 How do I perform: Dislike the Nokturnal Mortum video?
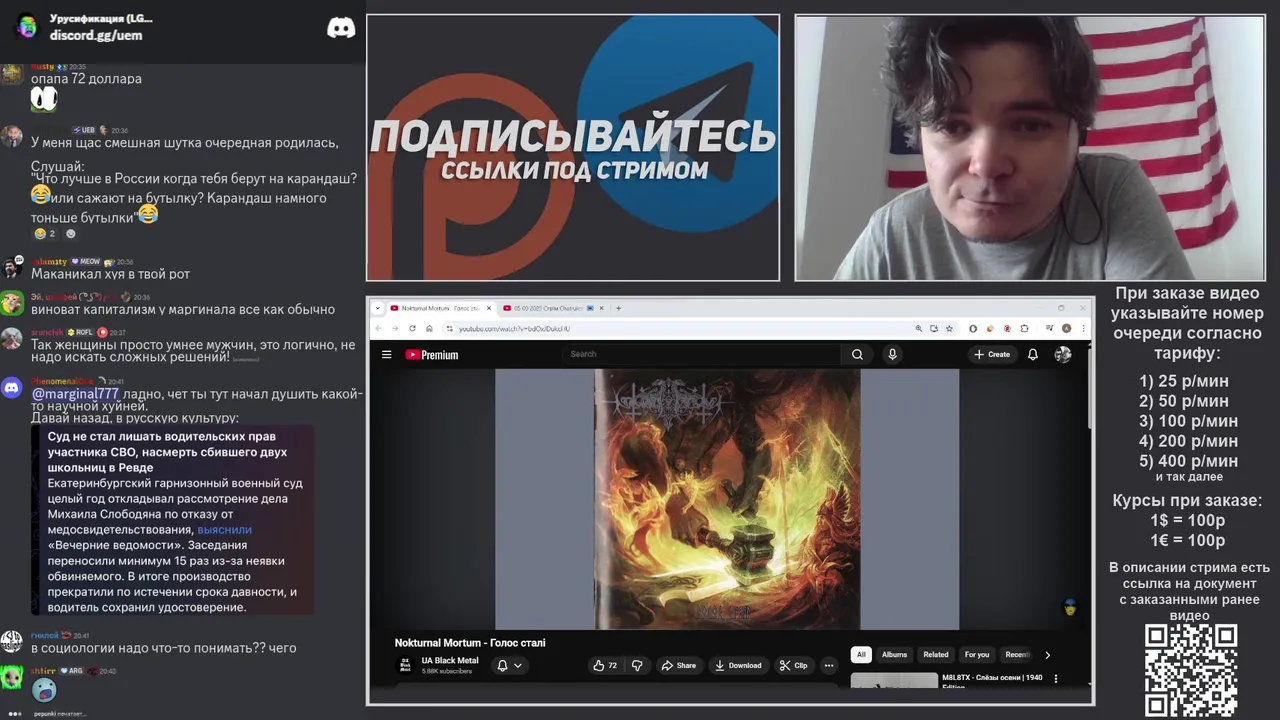[637, 665]
